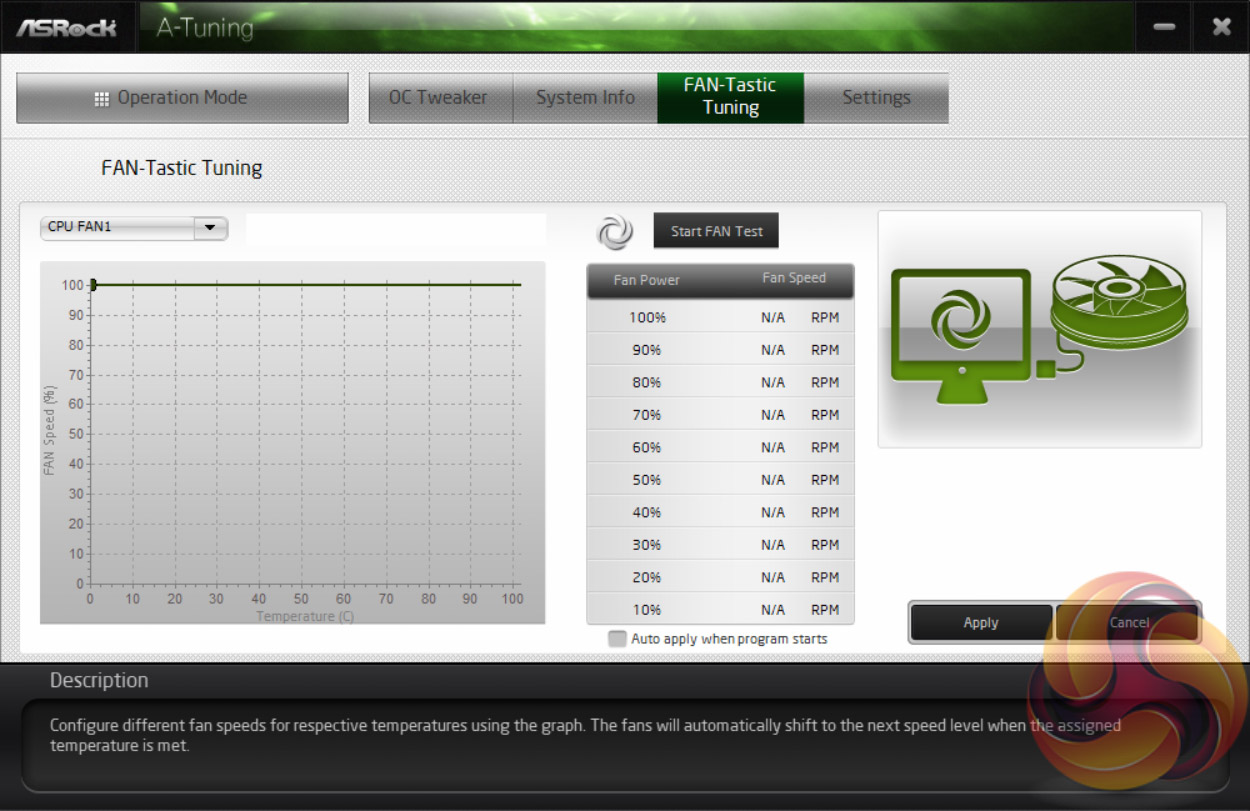Click the Apply button
Image resolution: width=1250 pixels, height=811 pixels.
pos(981,622)
